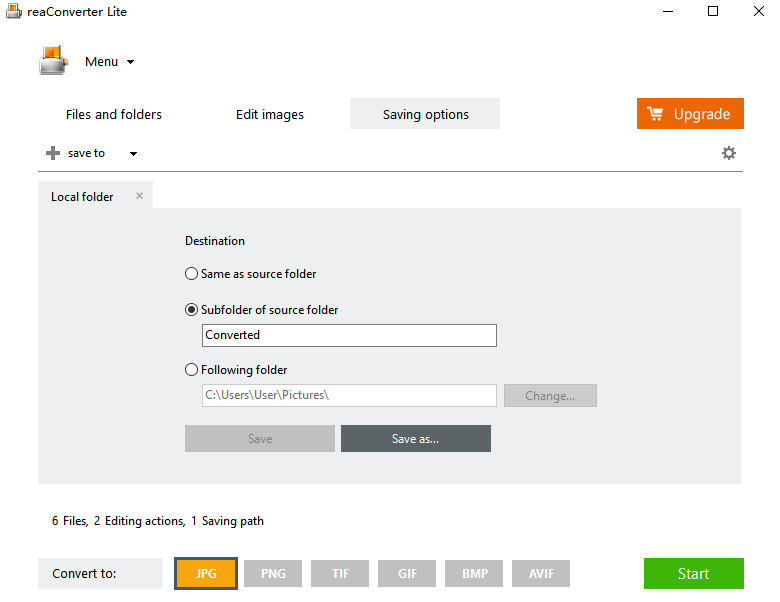This screenshot has height=602, width=780.
Task: Switch to Files and folders tab
Action: coord(114,114)
